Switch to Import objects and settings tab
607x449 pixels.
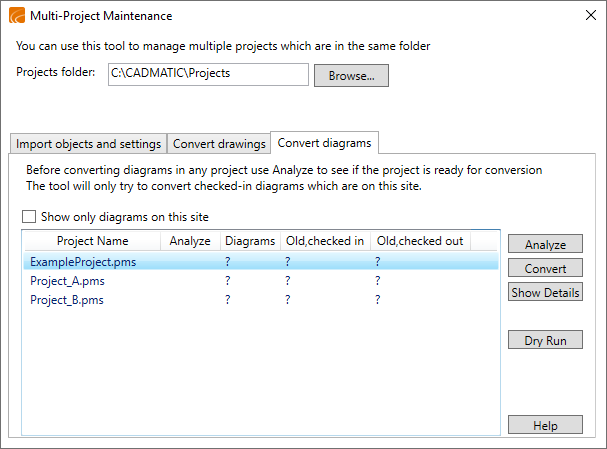coord(88,144)
